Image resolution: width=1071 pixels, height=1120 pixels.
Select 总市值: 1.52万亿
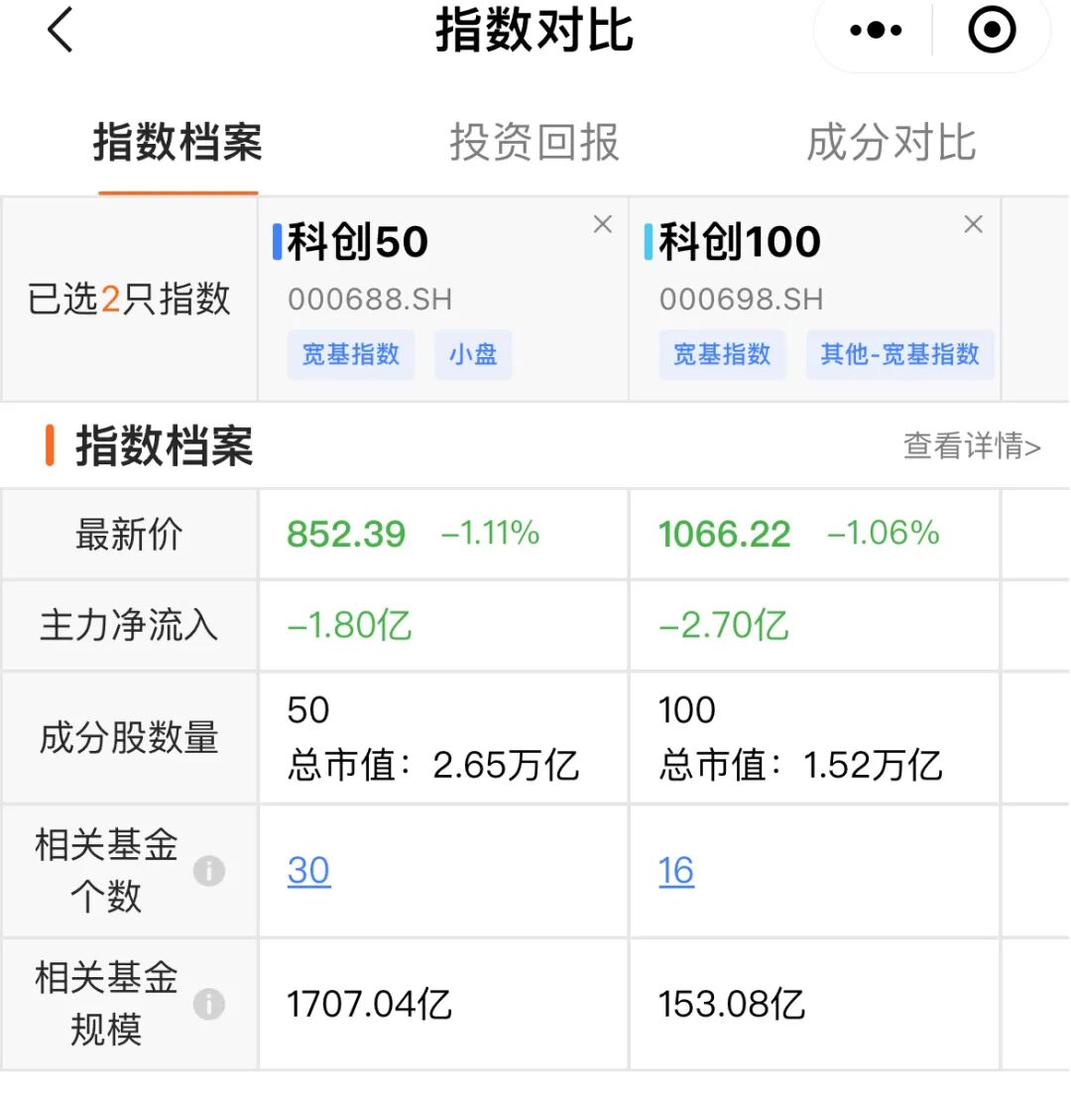click(800, 765)
